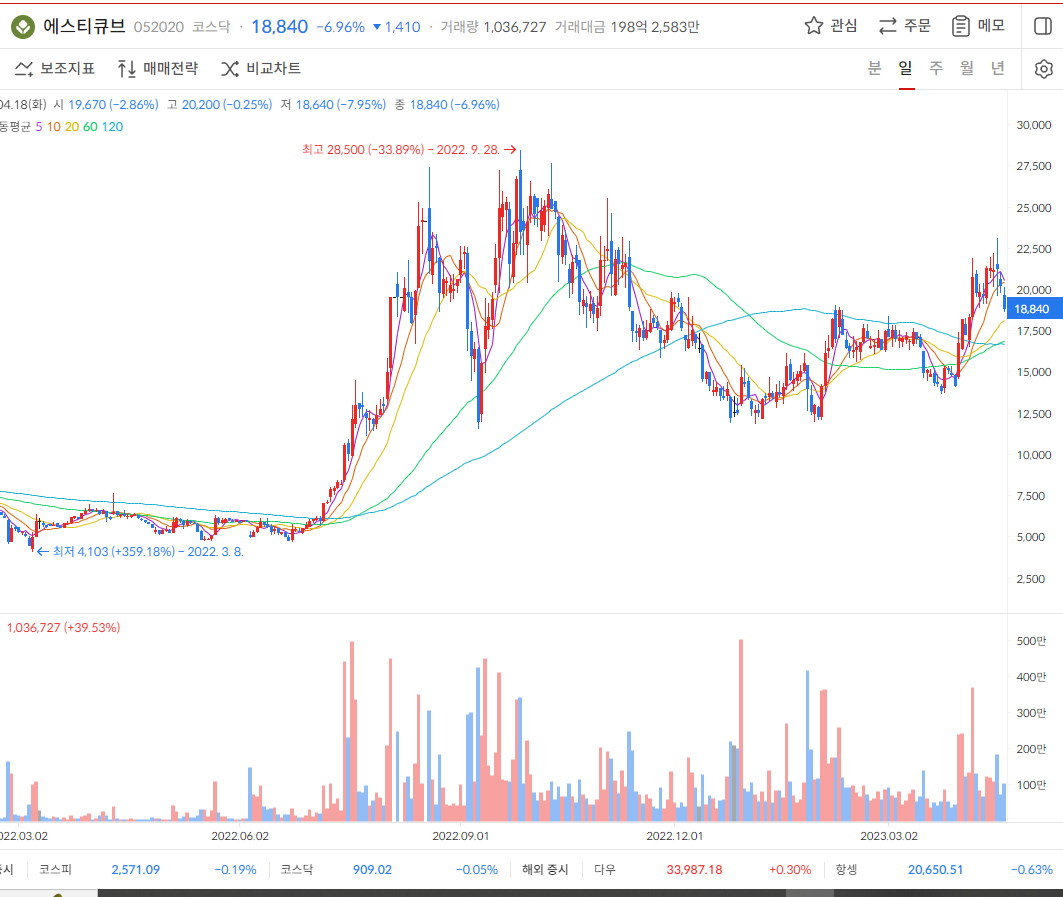Switch to 년 yearly chart tab
This screenshot has height=897, width=1063.
(x=997, y=68)
